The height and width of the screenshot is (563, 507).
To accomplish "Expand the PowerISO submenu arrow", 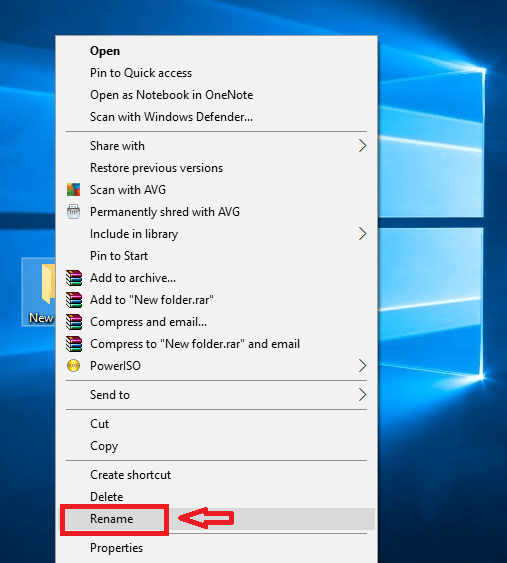I will click(362, 366).
